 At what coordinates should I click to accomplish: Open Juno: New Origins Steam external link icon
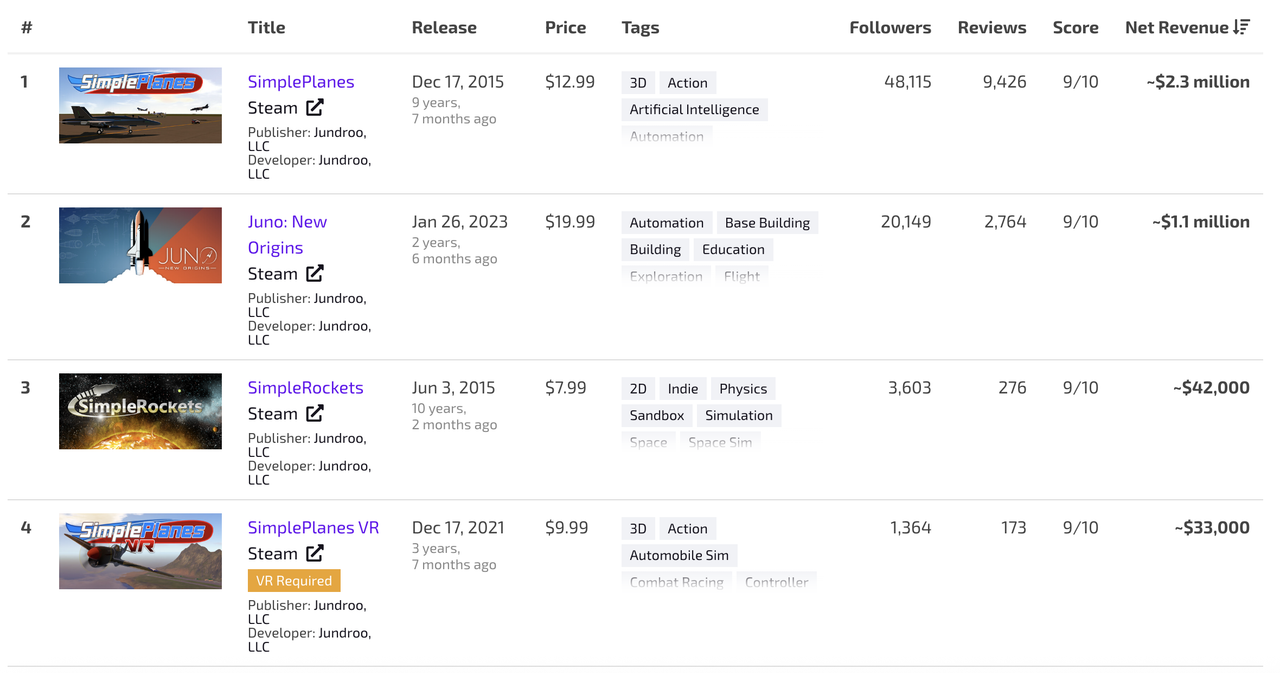pyautogui.click(x=315, y=273)
